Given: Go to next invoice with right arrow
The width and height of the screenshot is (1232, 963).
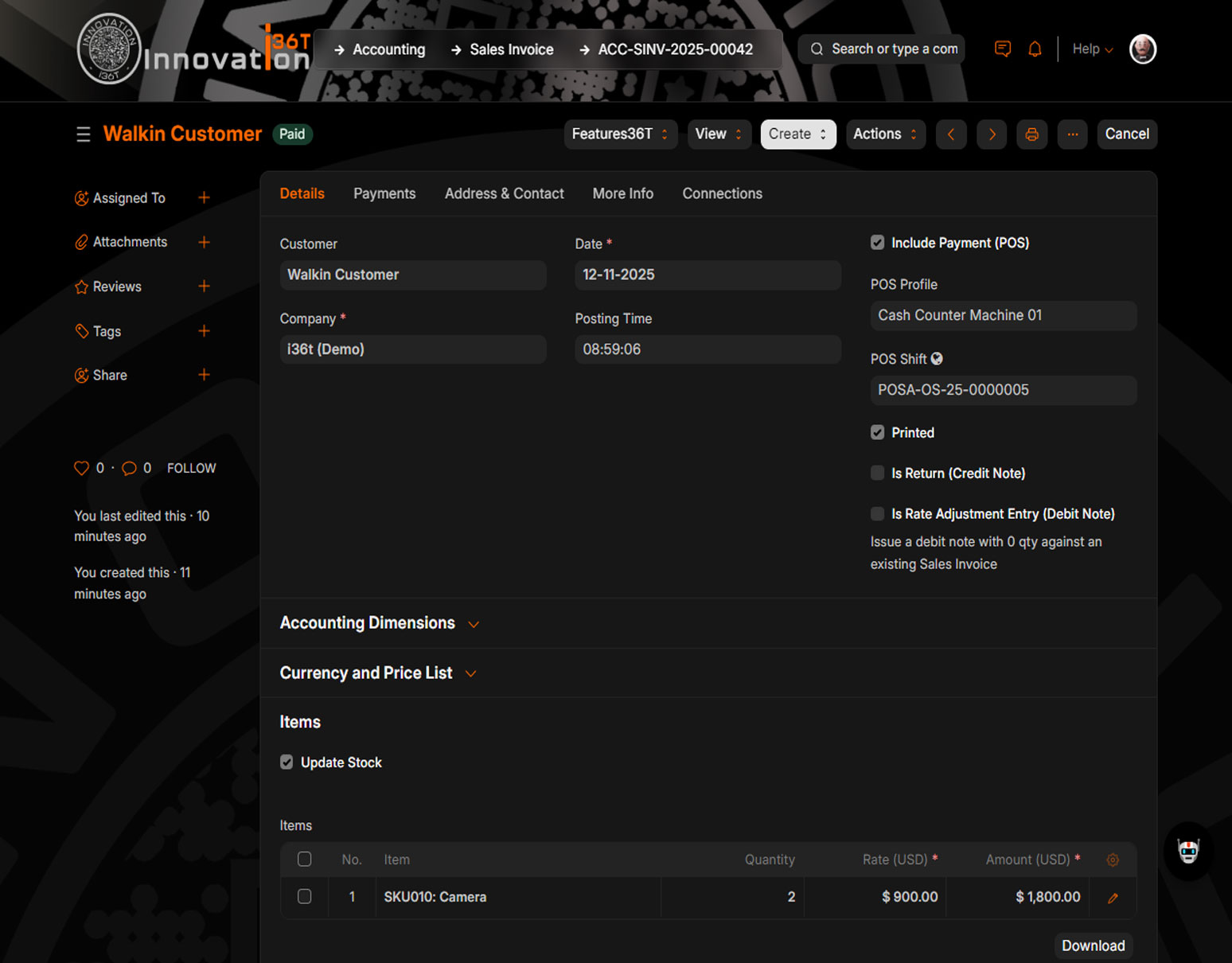Looking at the screenshot, I should coord(992,135).
